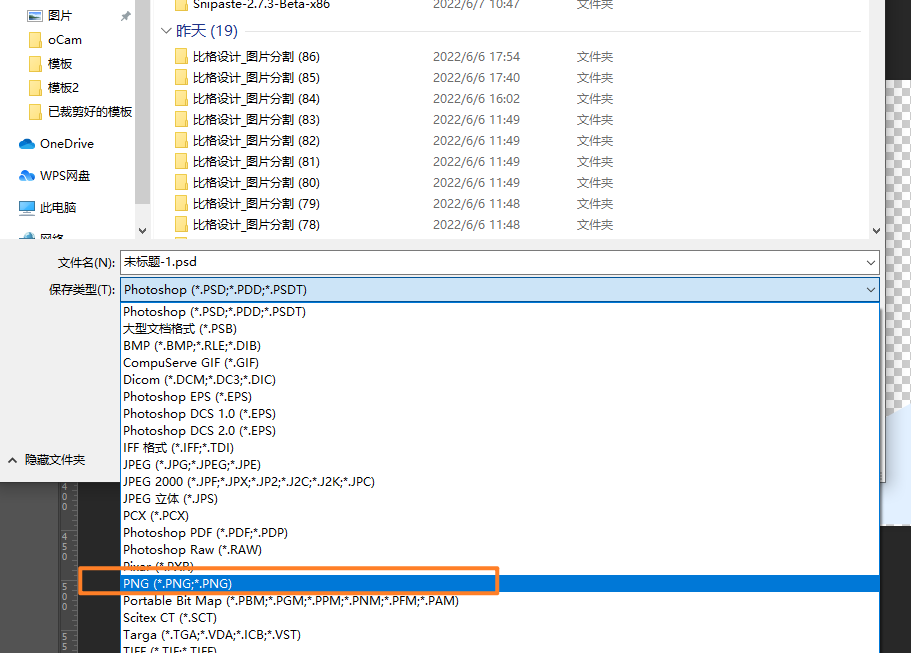
Task: Click folder icon of 比格设计_图片分割 (86)
Action: [x=181, y=57]
